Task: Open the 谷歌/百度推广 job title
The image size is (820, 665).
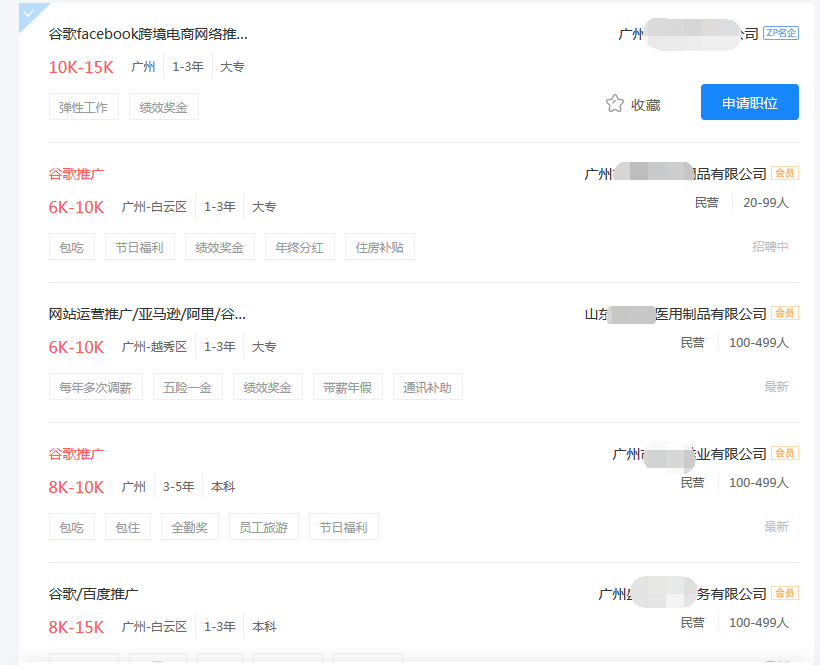Action: (93, 594)
